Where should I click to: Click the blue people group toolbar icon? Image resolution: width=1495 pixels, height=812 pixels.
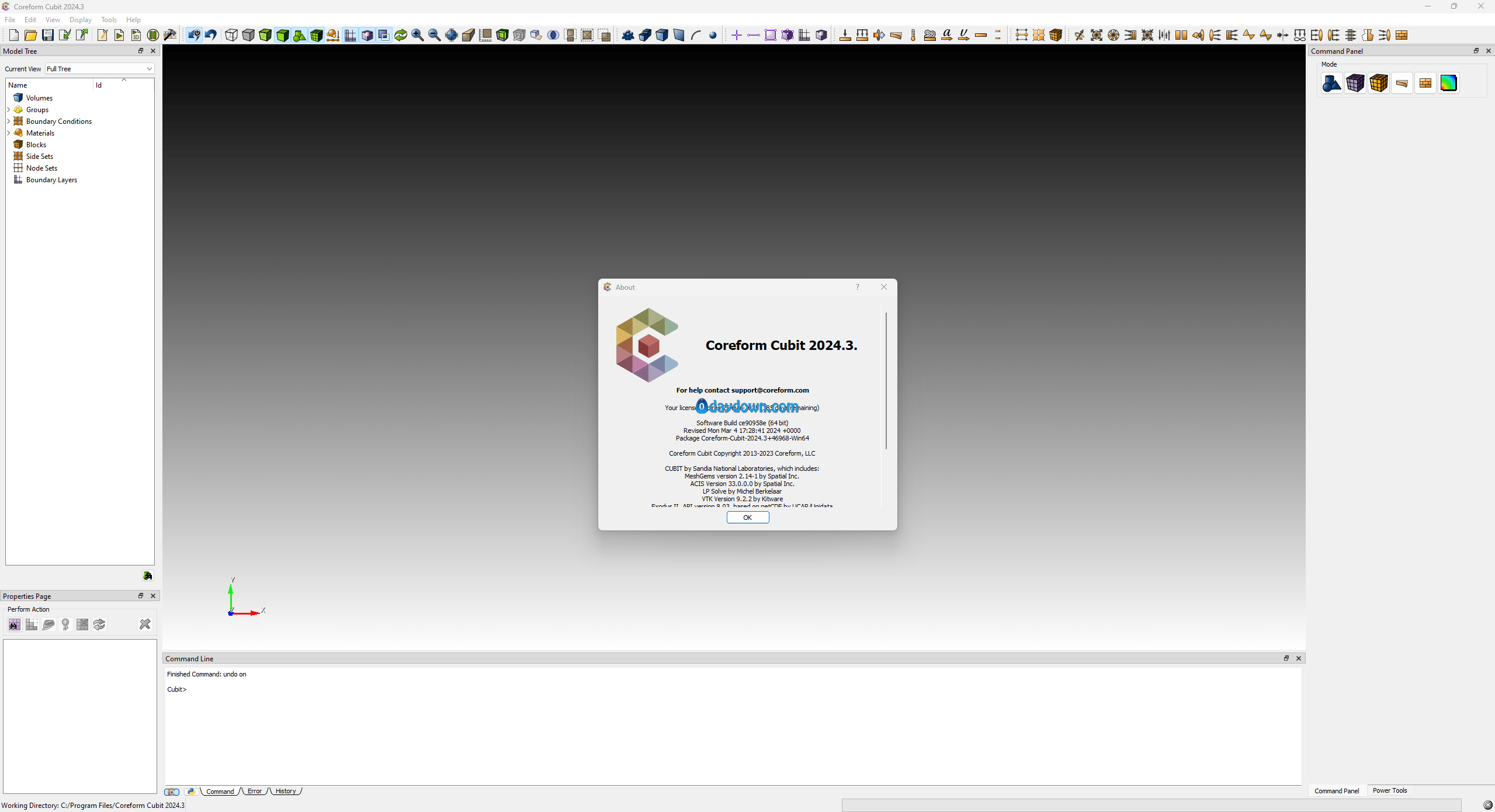point(628,35)
